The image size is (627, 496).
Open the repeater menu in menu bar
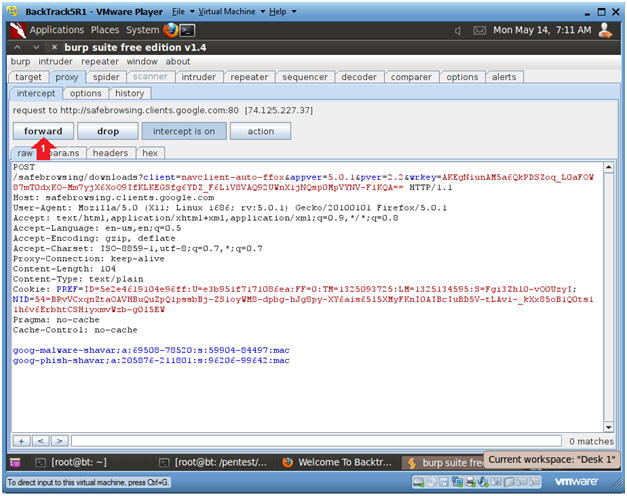(x=100, y=62)
